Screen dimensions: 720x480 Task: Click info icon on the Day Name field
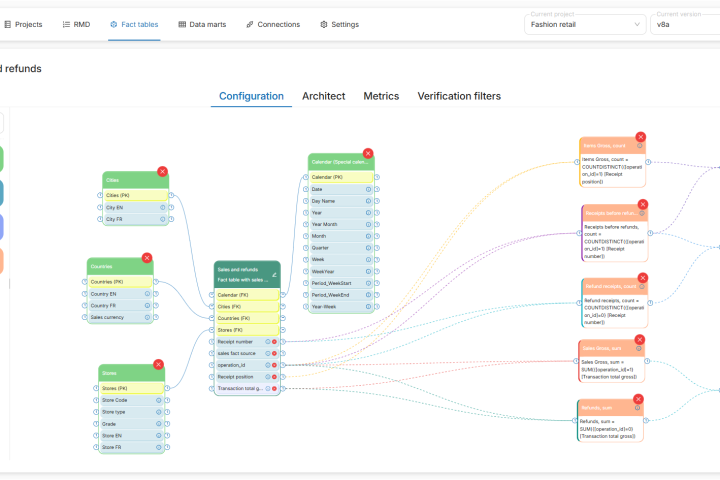pos(368,201)
